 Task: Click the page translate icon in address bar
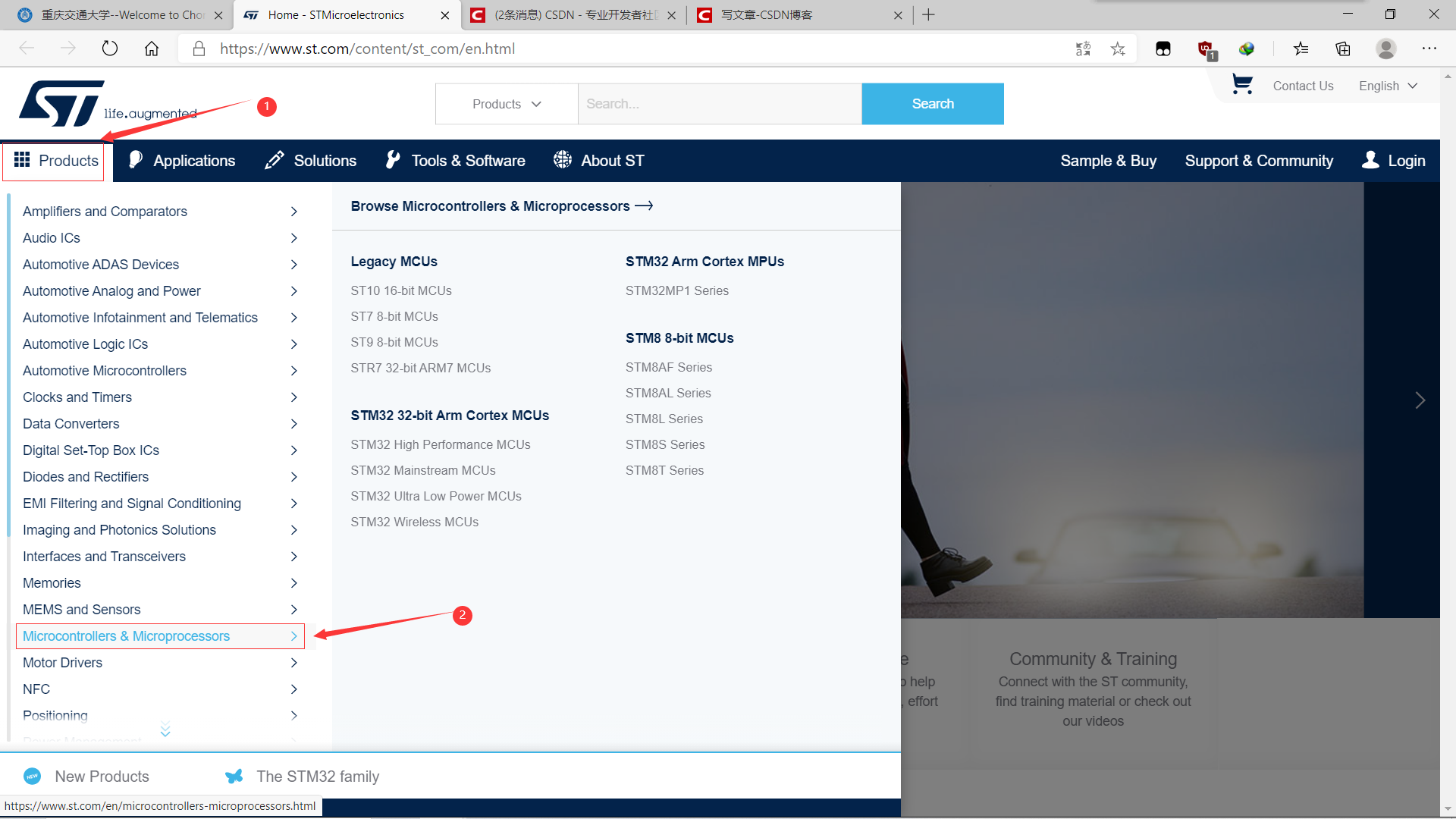click(x=1083, y=49)
